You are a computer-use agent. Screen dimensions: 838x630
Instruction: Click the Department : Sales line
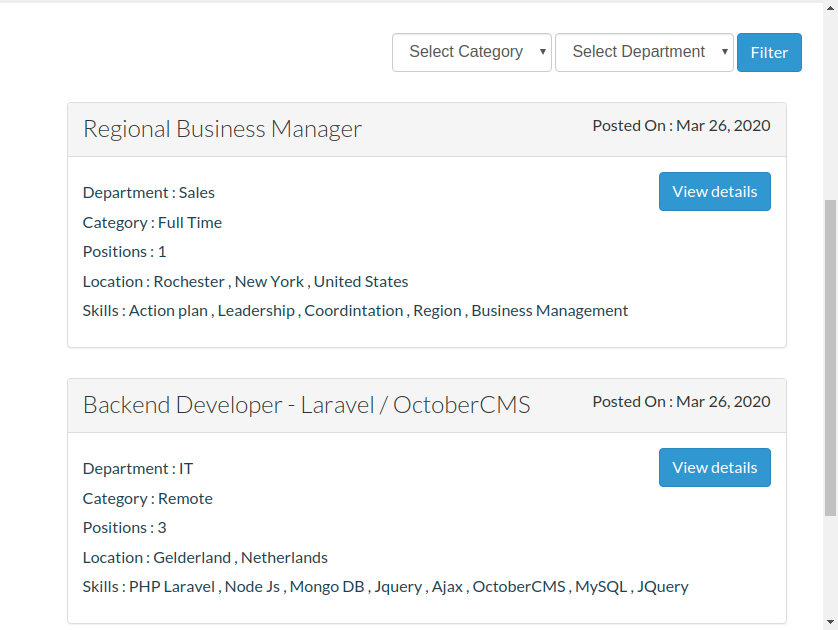click(x=149, y=192)
